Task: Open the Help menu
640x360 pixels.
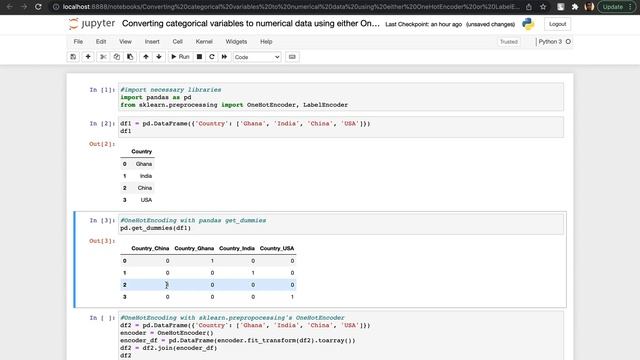Action: [266, 42]
